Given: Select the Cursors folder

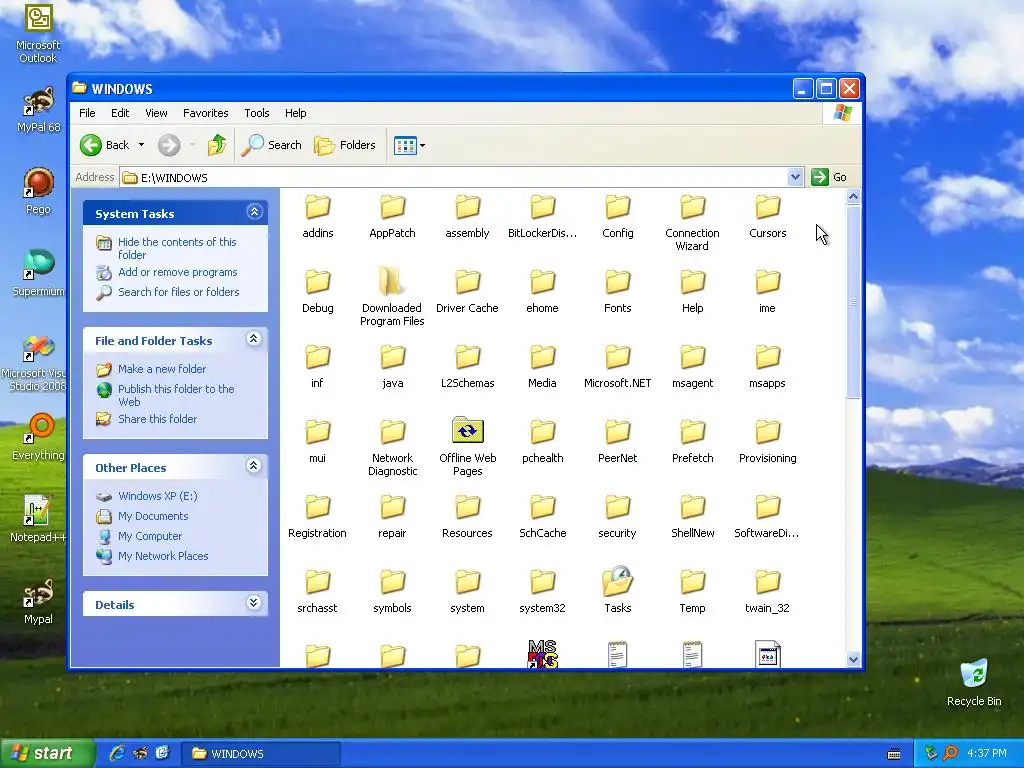Looking at the screenshot, I should [x=767, y=217].
